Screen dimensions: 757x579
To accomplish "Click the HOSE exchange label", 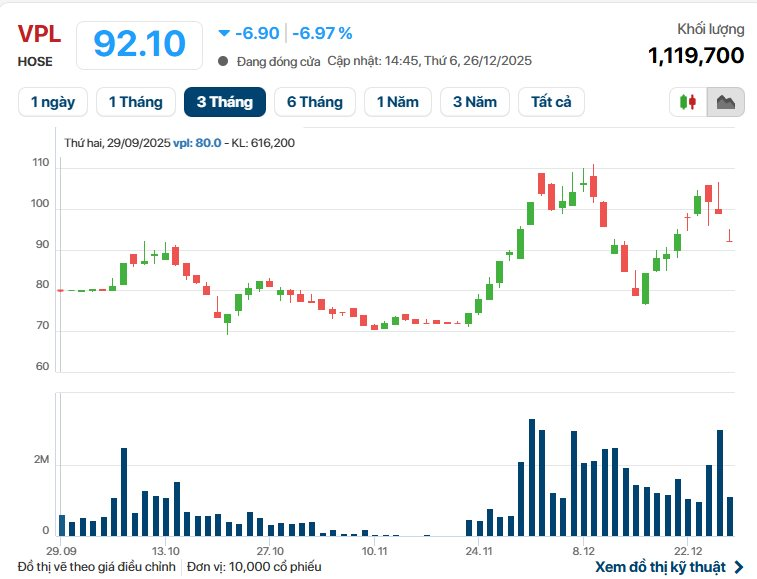I will pyautogui.click(x=35, y=61).
